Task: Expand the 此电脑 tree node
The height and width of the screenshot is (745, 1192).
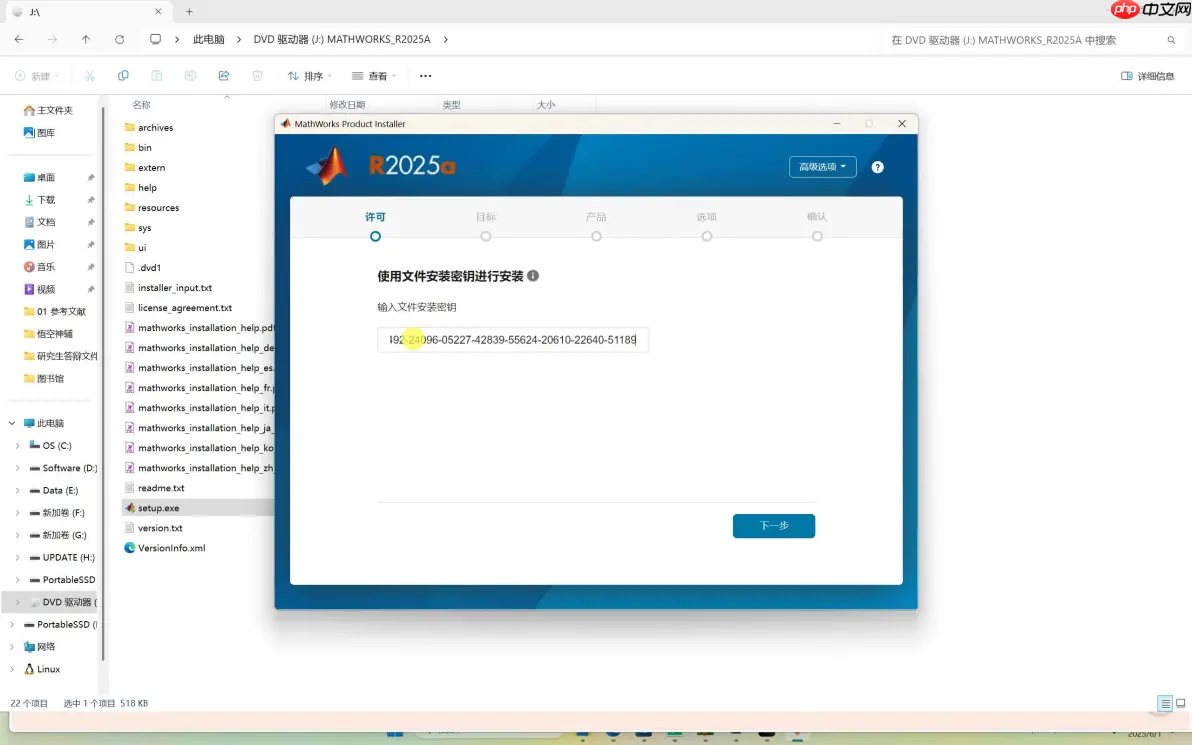Action: 9,422
